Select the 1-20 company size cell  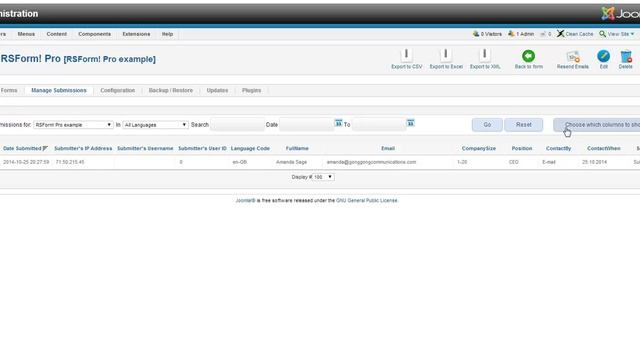tap(462, 162)
